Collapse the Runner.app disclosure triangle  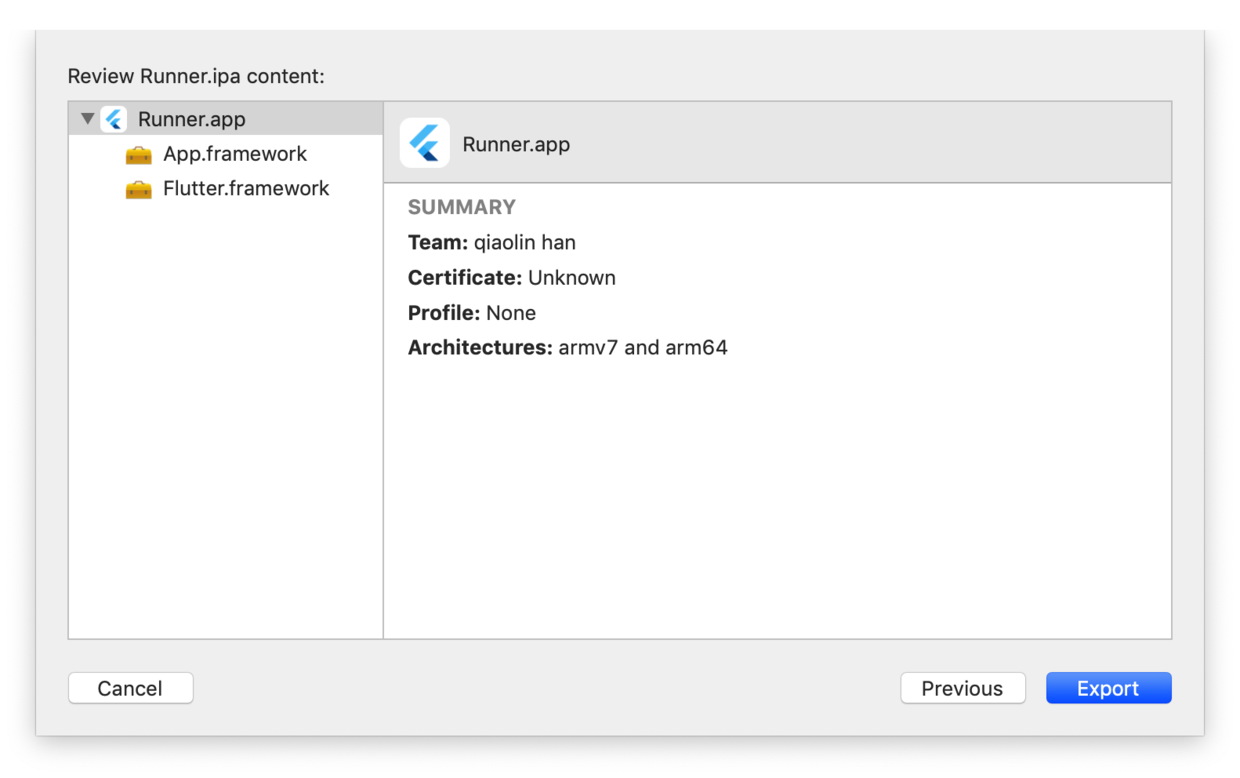click(x=87, y=119)
